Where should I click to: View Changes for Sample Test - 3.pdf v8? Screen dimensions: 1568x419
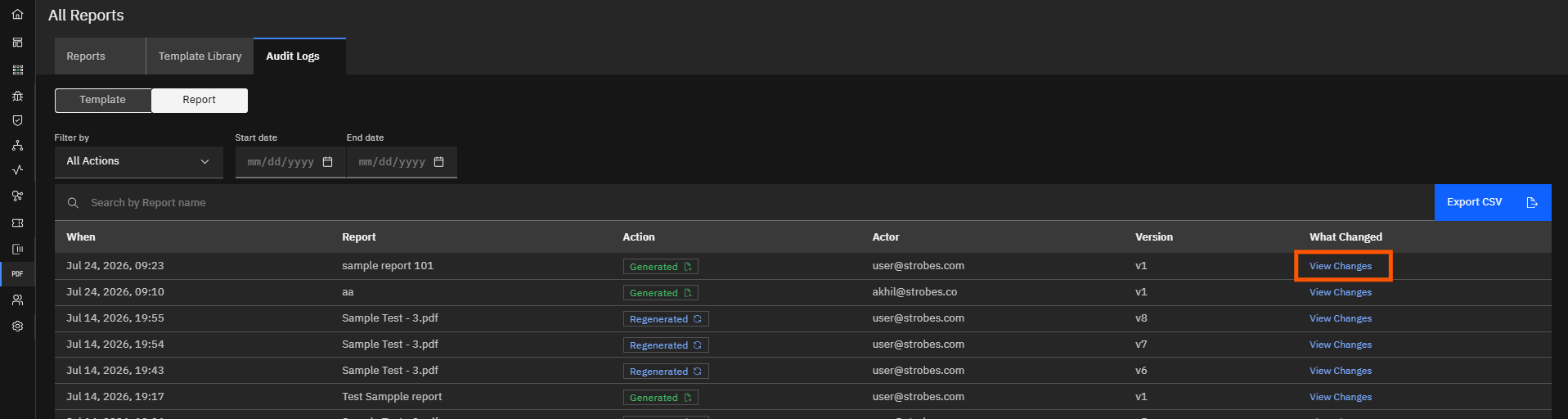[x=1341, y=318]
